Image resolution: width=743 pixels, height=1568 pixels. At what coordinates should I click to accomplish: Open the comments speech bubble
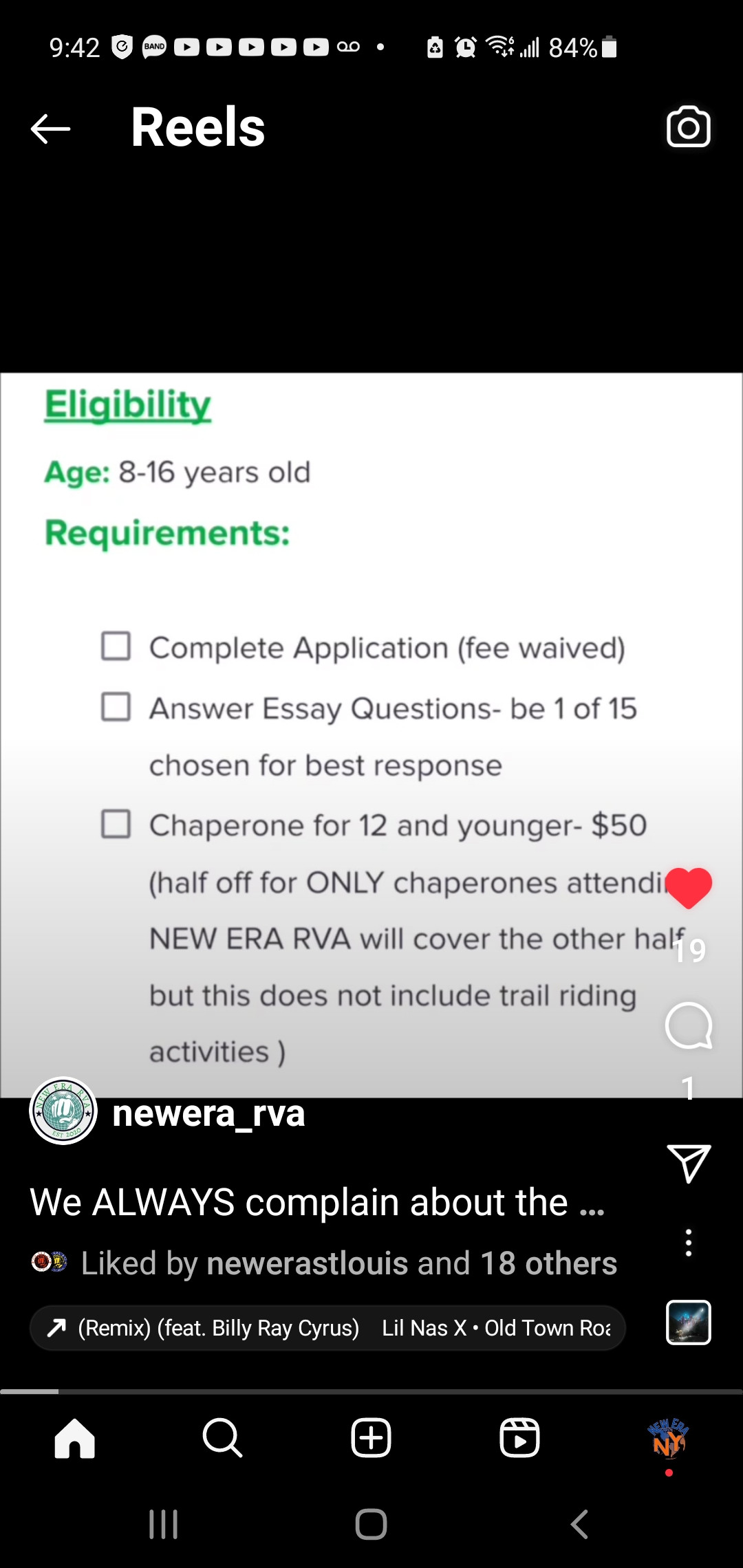coord(689,1025)
